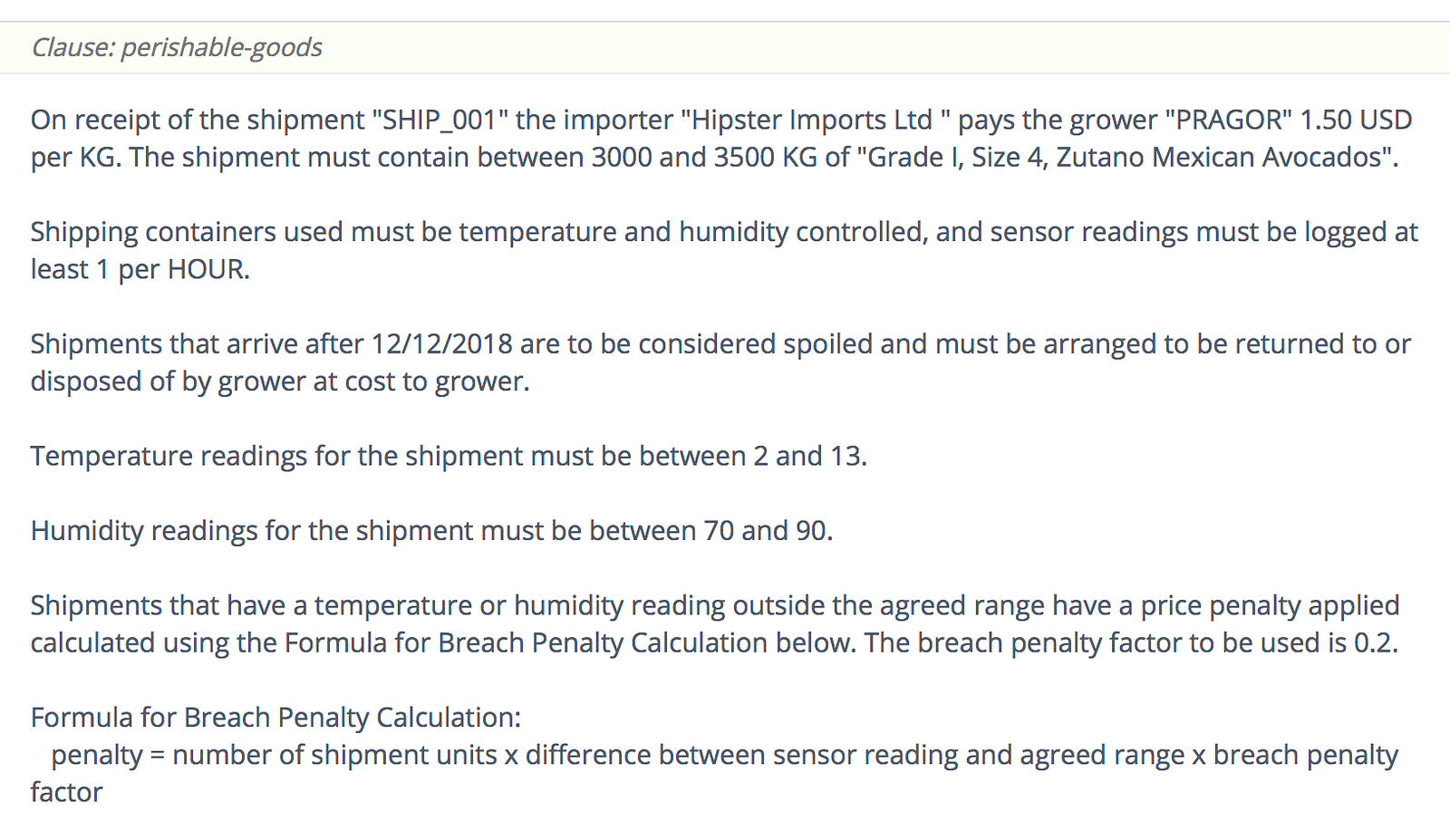
Task: Click the "penalty = number of shipment units" formula line
Action: (x=274, y=756)
